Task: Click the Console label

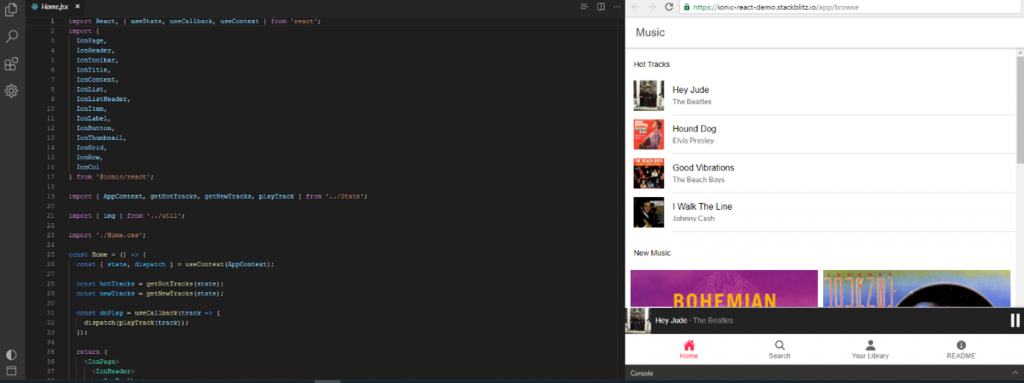Action: click(x=641, y=373)
